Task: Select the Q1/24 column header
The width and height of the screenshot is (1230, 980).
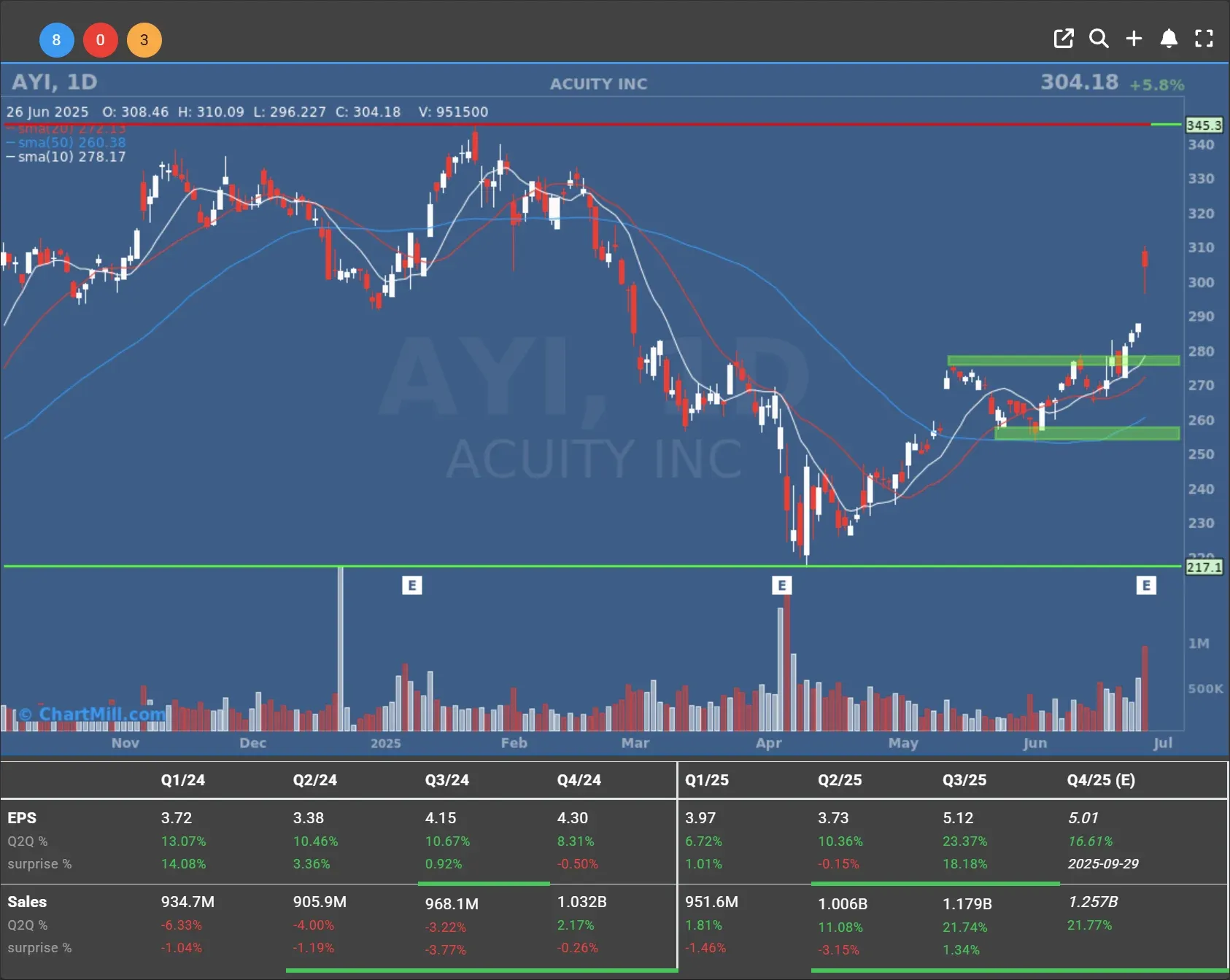Action: point(183,780)
